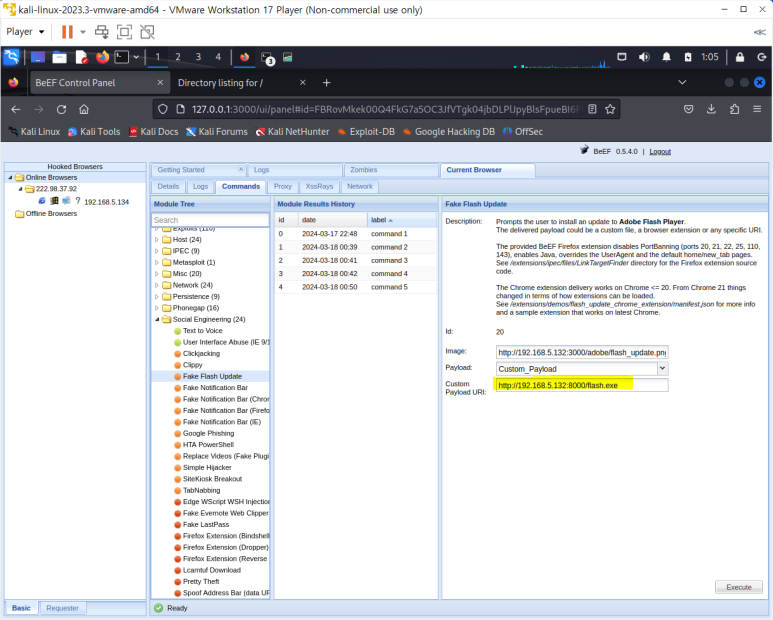The image size is (773, 620).
Task: Click the send Ctrl+Alt+Del icon
Action: pos(102,32)
